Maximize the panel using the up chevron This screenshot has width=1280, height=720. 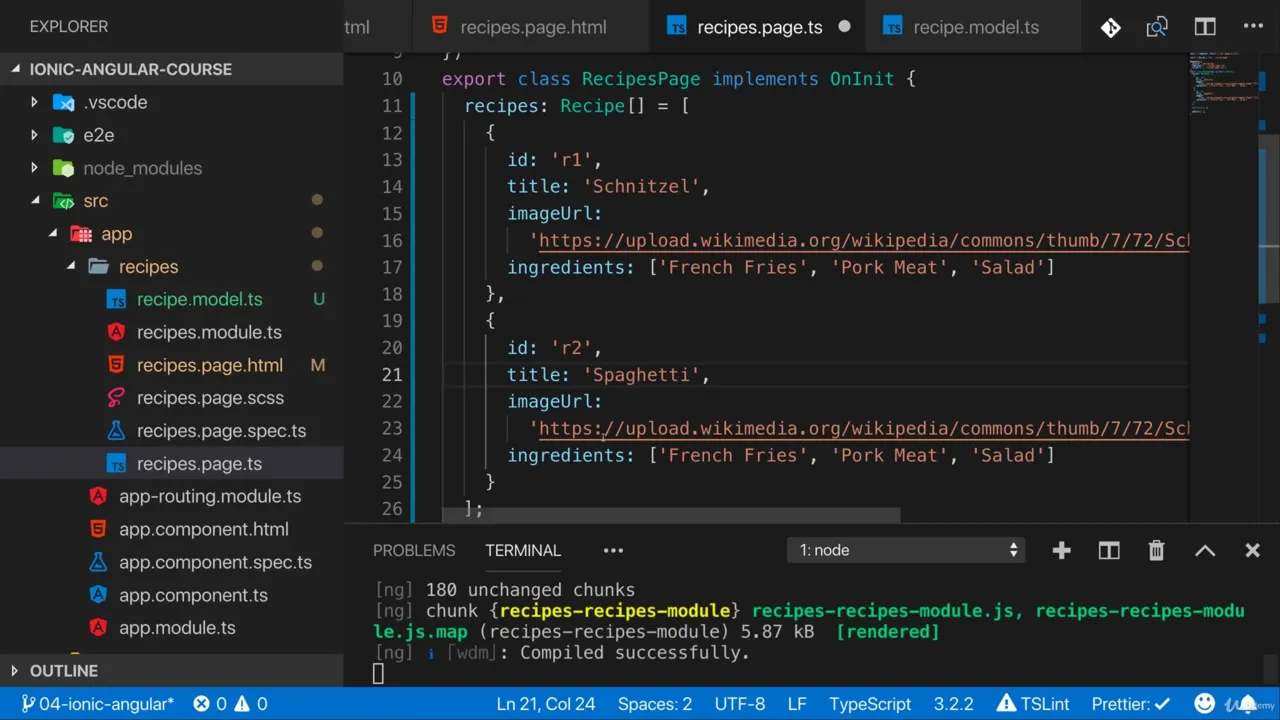pyautogui.click(x=1205, y=550)
